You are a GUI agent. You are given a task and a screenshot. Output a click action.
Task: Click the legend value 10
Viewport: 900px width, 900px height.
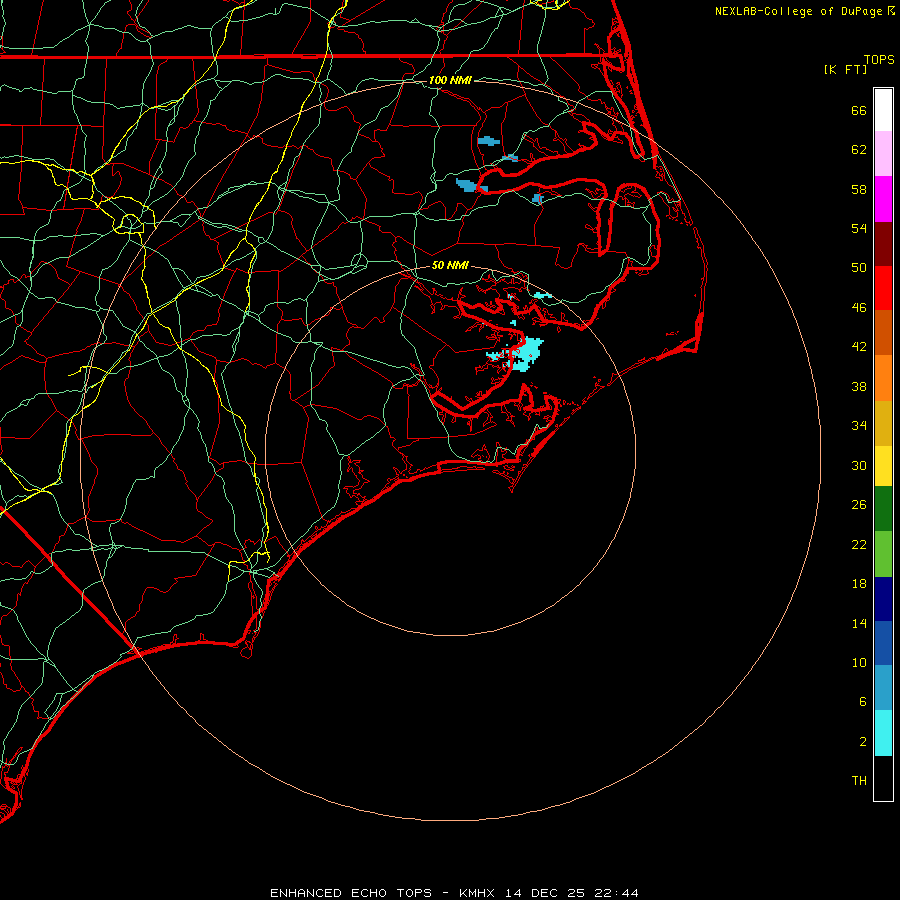859,663
